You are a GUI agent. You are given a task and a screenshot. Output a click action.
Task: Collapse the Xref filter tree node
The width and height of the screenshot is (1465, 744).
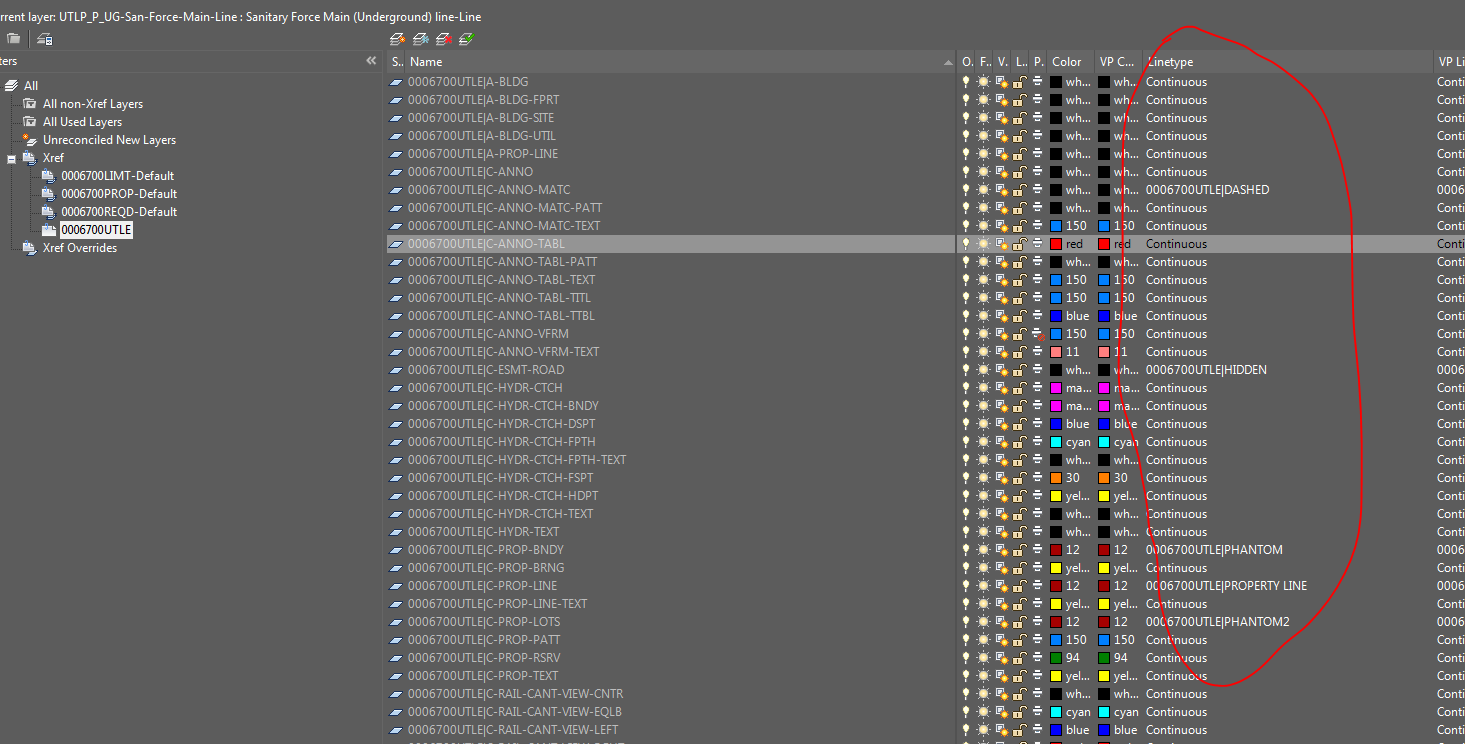[x=12, y=158]
